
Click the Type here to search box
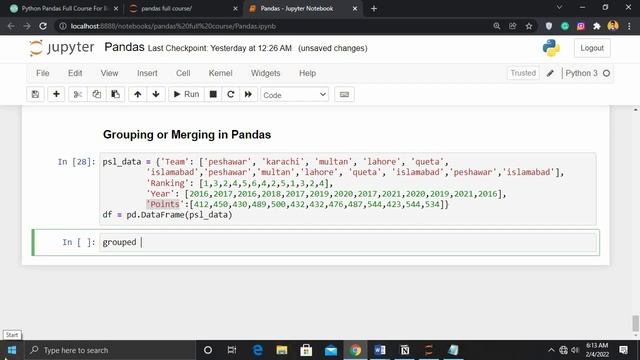point(110,350)
